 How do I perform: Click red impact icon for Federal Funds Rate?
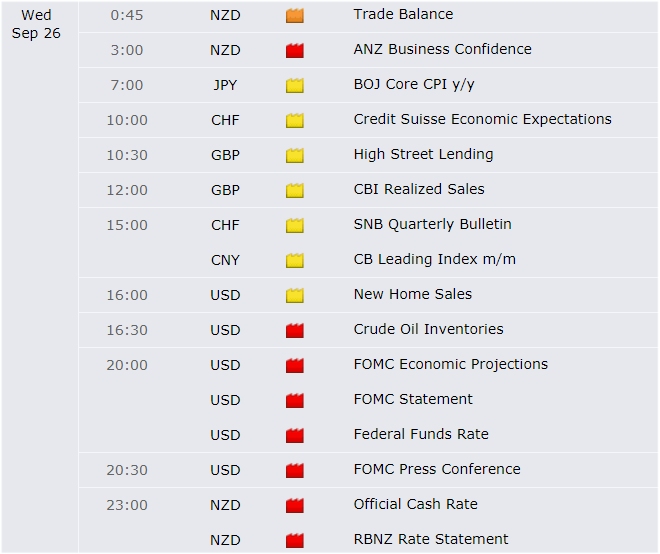tap(294, 435)
